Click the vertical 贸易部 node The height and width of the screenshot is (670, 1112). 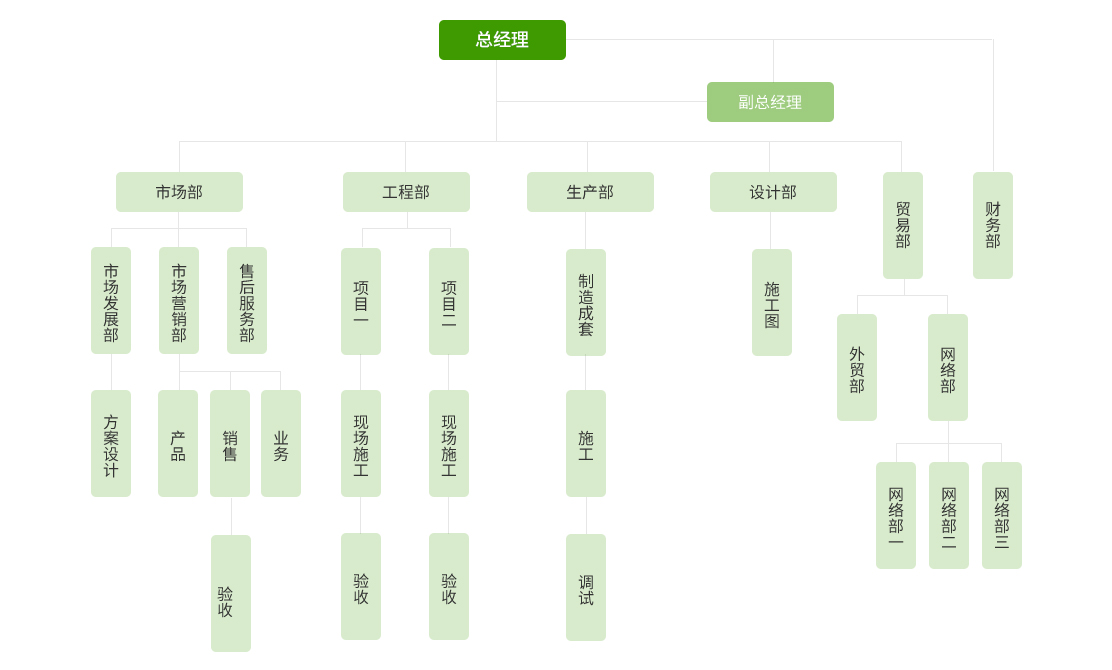[903, 225]
